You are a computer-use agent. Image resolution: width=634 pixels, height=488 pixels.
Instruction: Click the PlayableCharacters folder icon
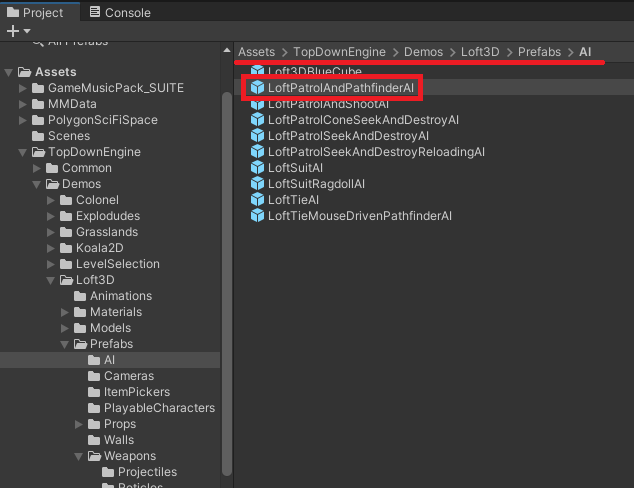pos(94,408)
